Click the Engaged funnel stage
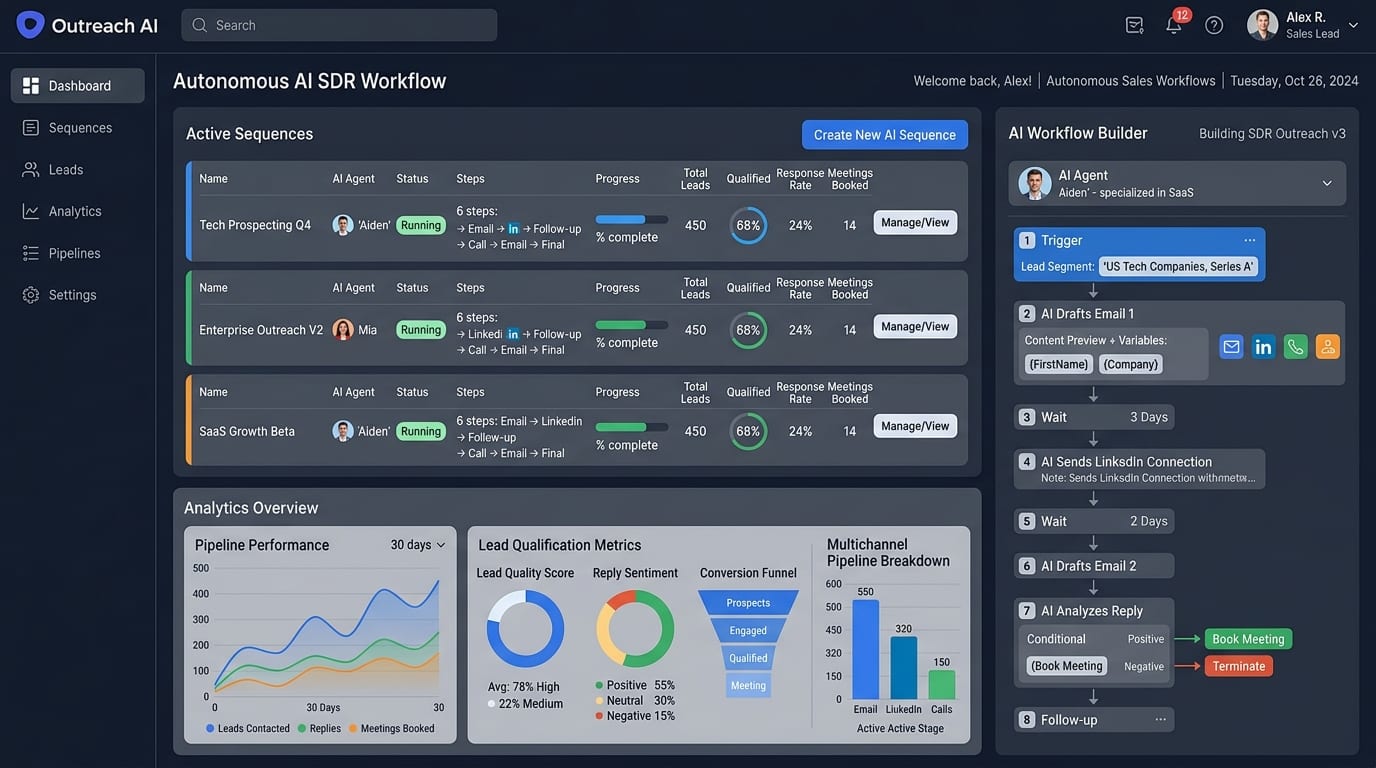Screen dimensions: 1376x768 coord(748,631)
